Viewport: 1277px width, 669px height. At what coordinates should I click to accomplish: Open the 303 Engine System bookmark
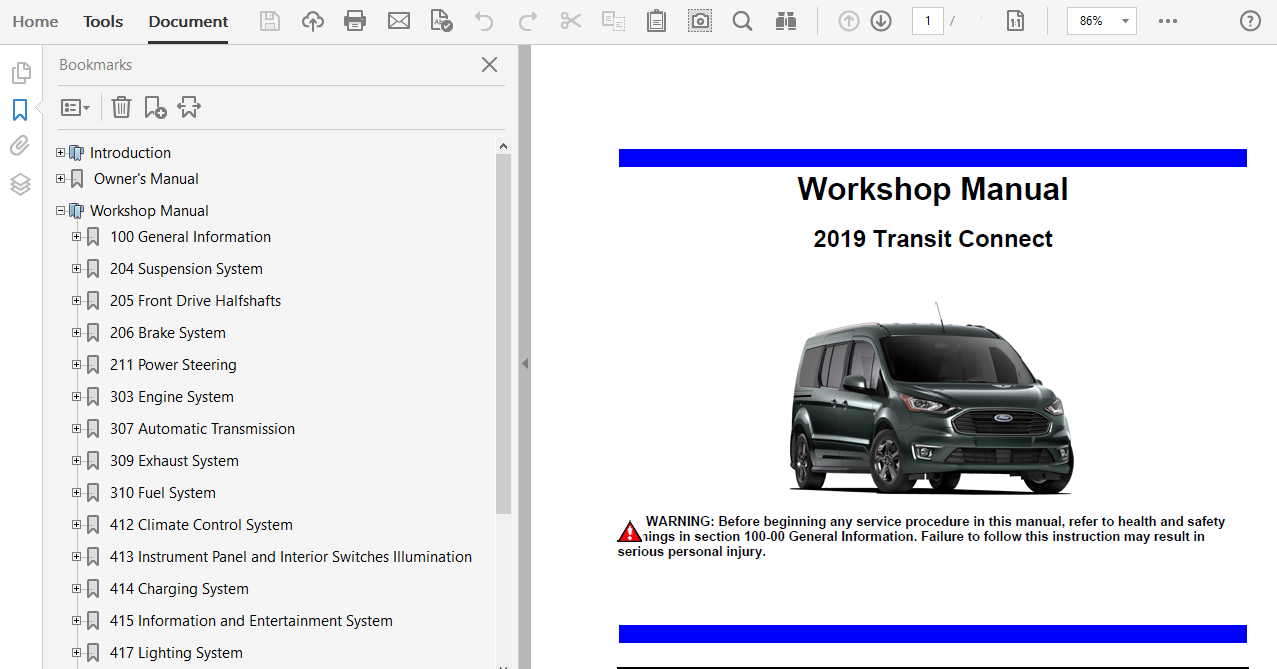pos(171,397)
